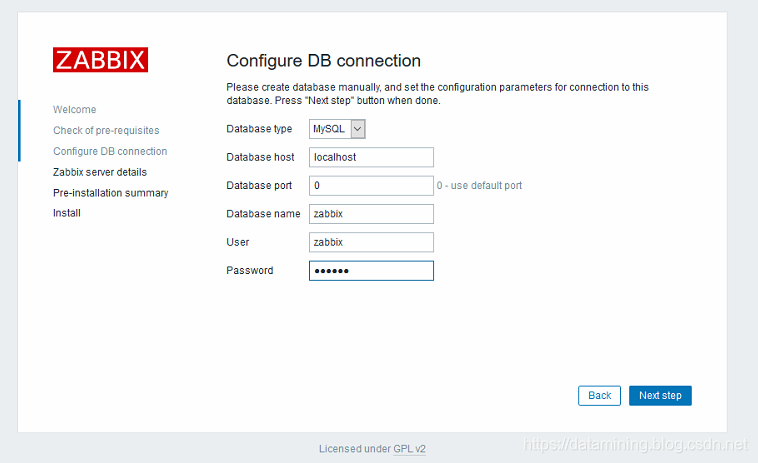758x463 pixels.
Task: Select Check of pre-requisites step
Action: (106, 130)
